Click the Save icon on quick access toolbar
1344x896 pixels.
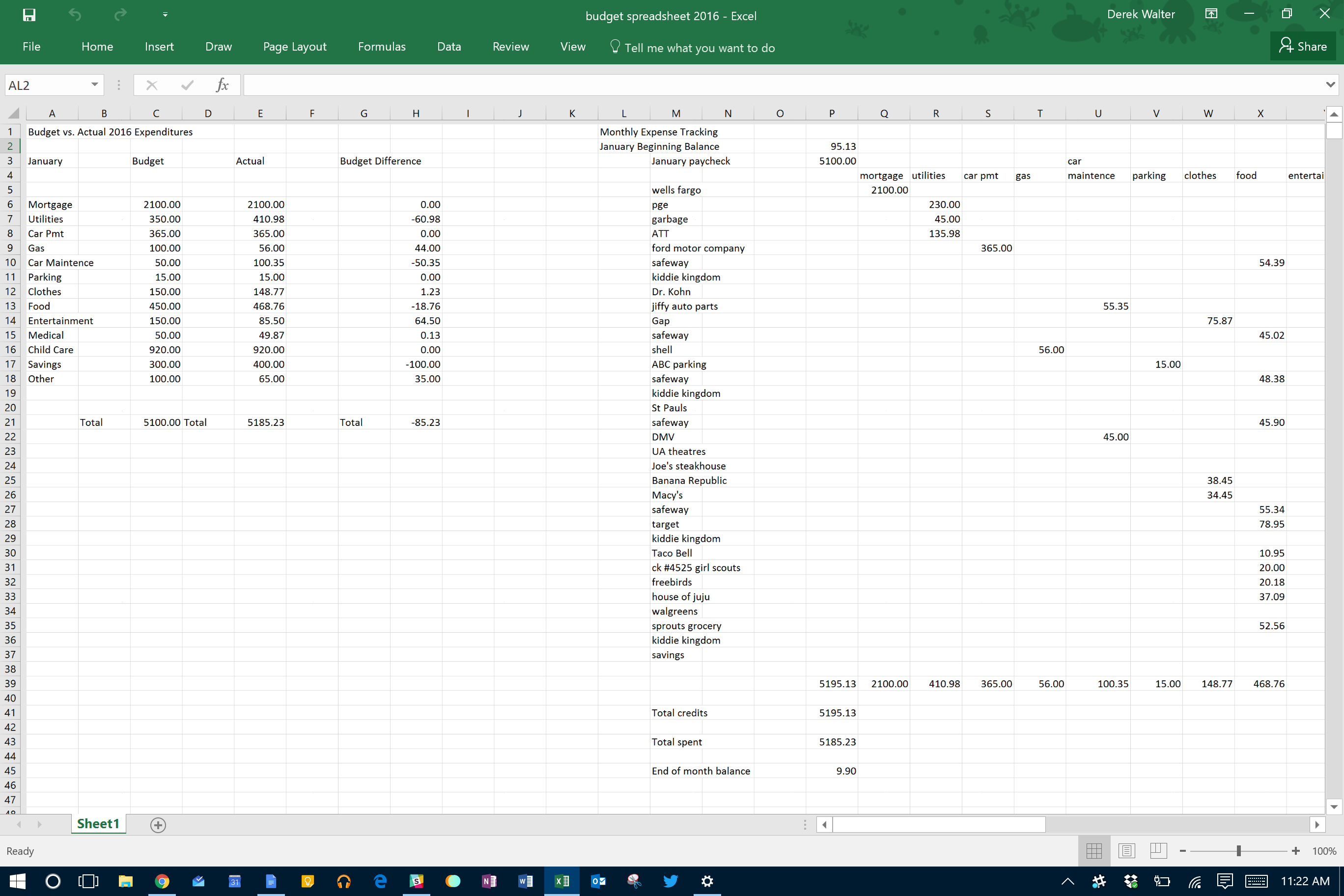[x=28, y=14]
